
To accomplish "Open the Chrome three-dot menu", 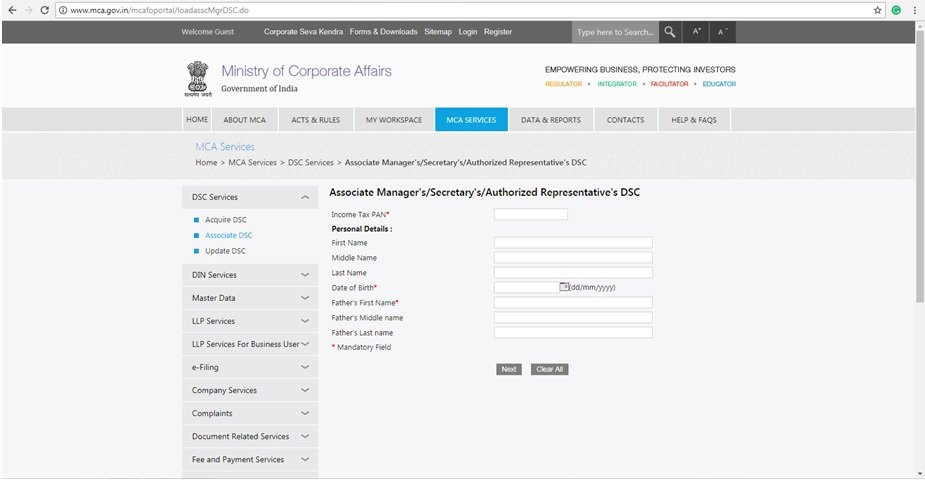I will [915, 10].
